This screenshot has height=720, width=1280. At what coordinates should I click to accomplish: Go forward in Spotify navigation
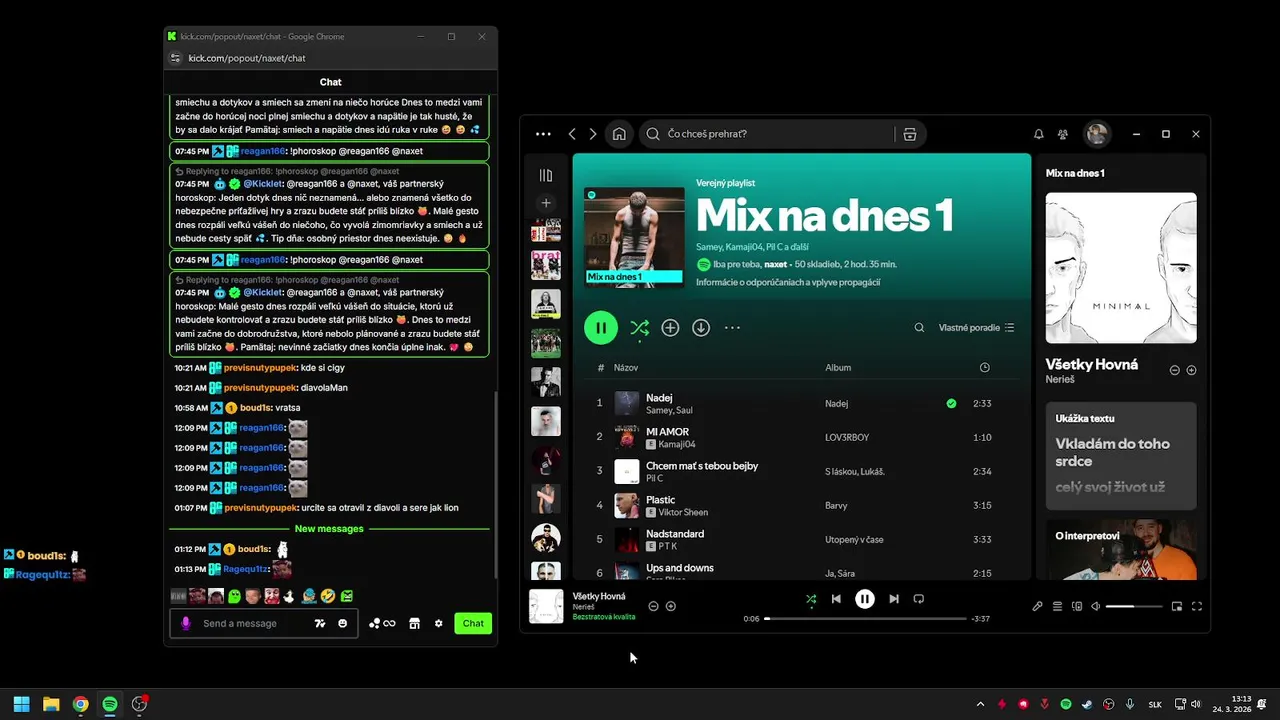(x=593, y=134)
